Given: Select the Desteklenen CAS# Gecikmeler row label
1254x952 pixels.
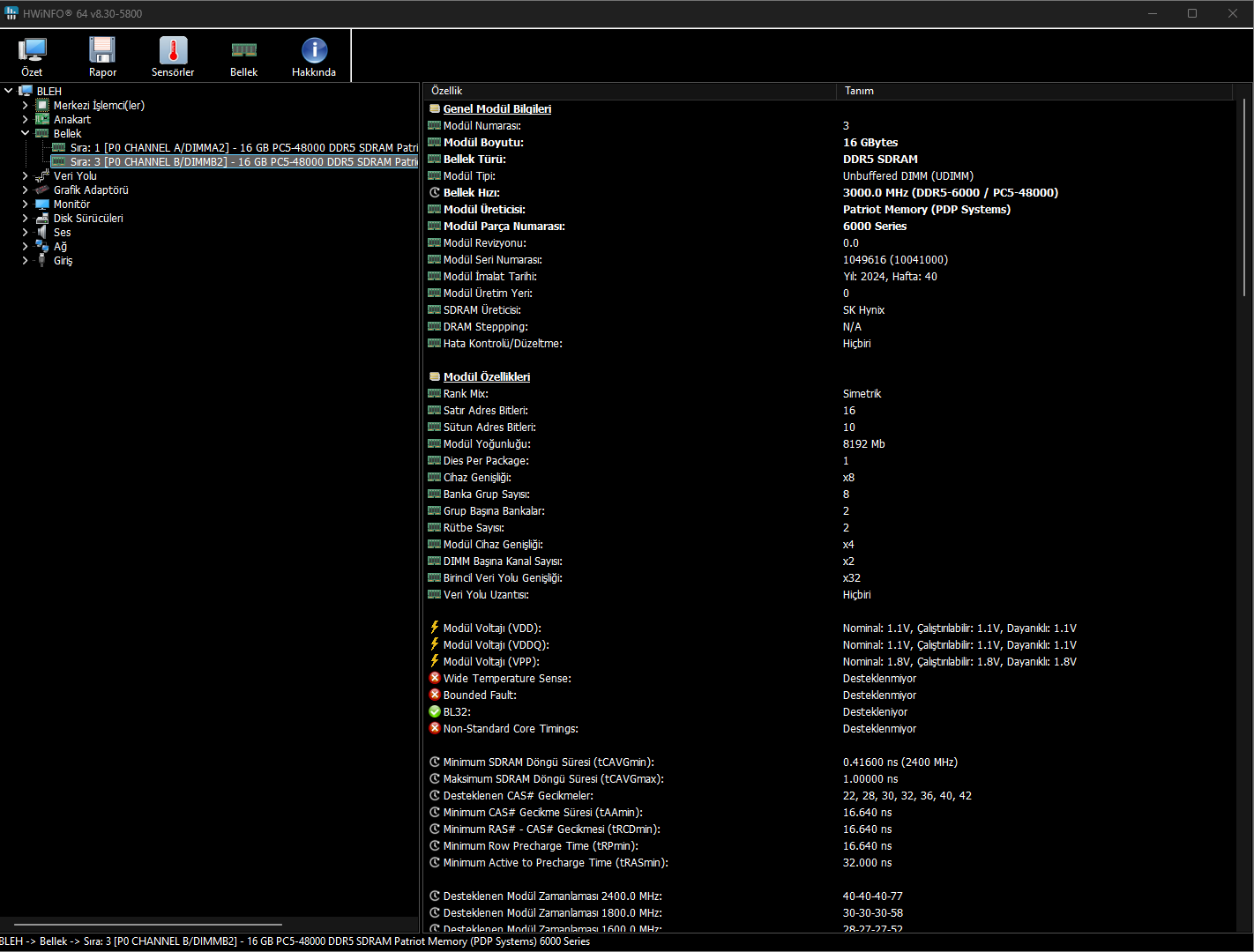Looking at the screenshot, I should (x=519, y=795).
